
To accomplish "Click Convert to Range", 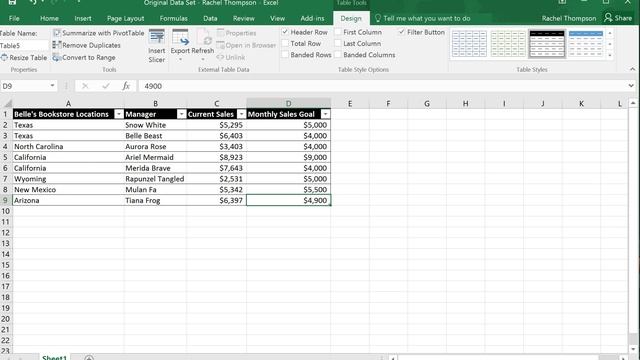I will (x=84, y=58).
